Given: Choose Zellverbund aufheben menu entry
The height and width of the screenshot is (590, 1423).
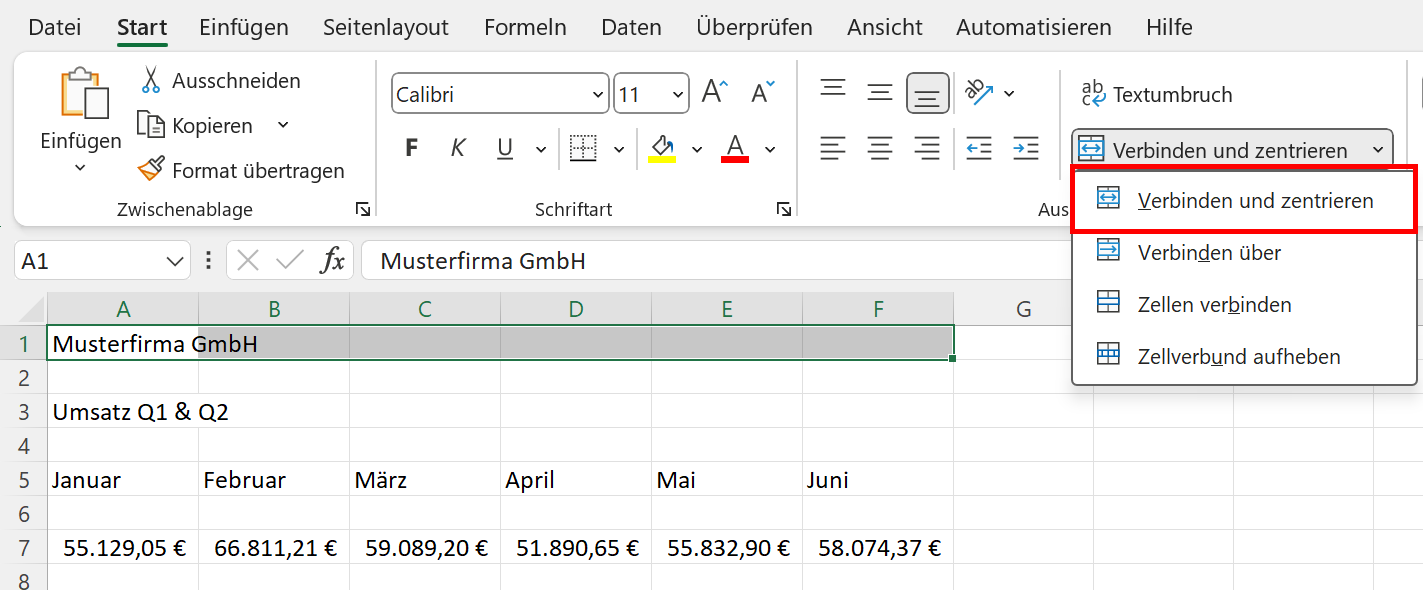Looking at the screenshot, I should [1244, 356].
